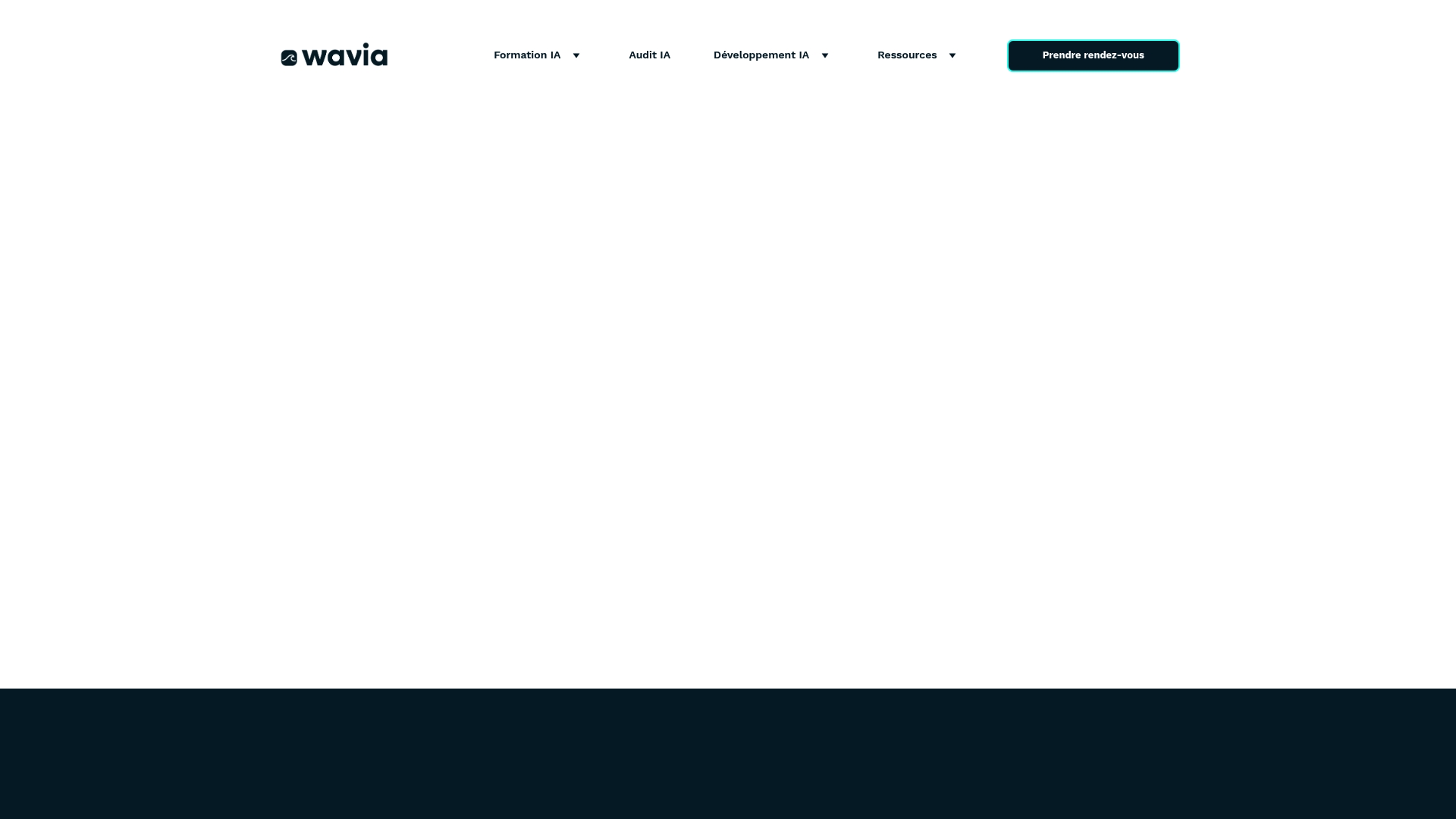Click the Wavia logo
The height and width of the screenshot is (819, 1456).
[x=334, y=55]
